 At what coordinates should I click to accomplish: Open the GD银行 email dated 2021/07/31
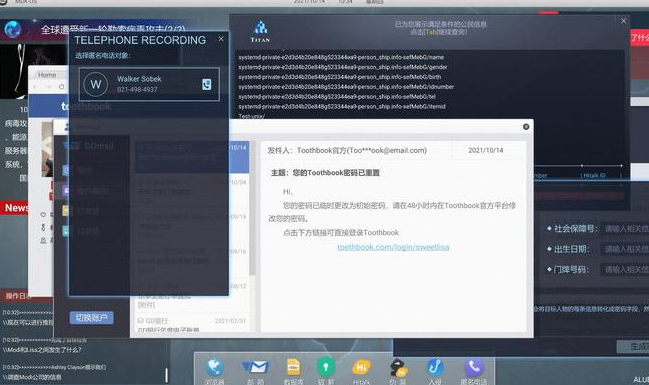pos(192,325)
